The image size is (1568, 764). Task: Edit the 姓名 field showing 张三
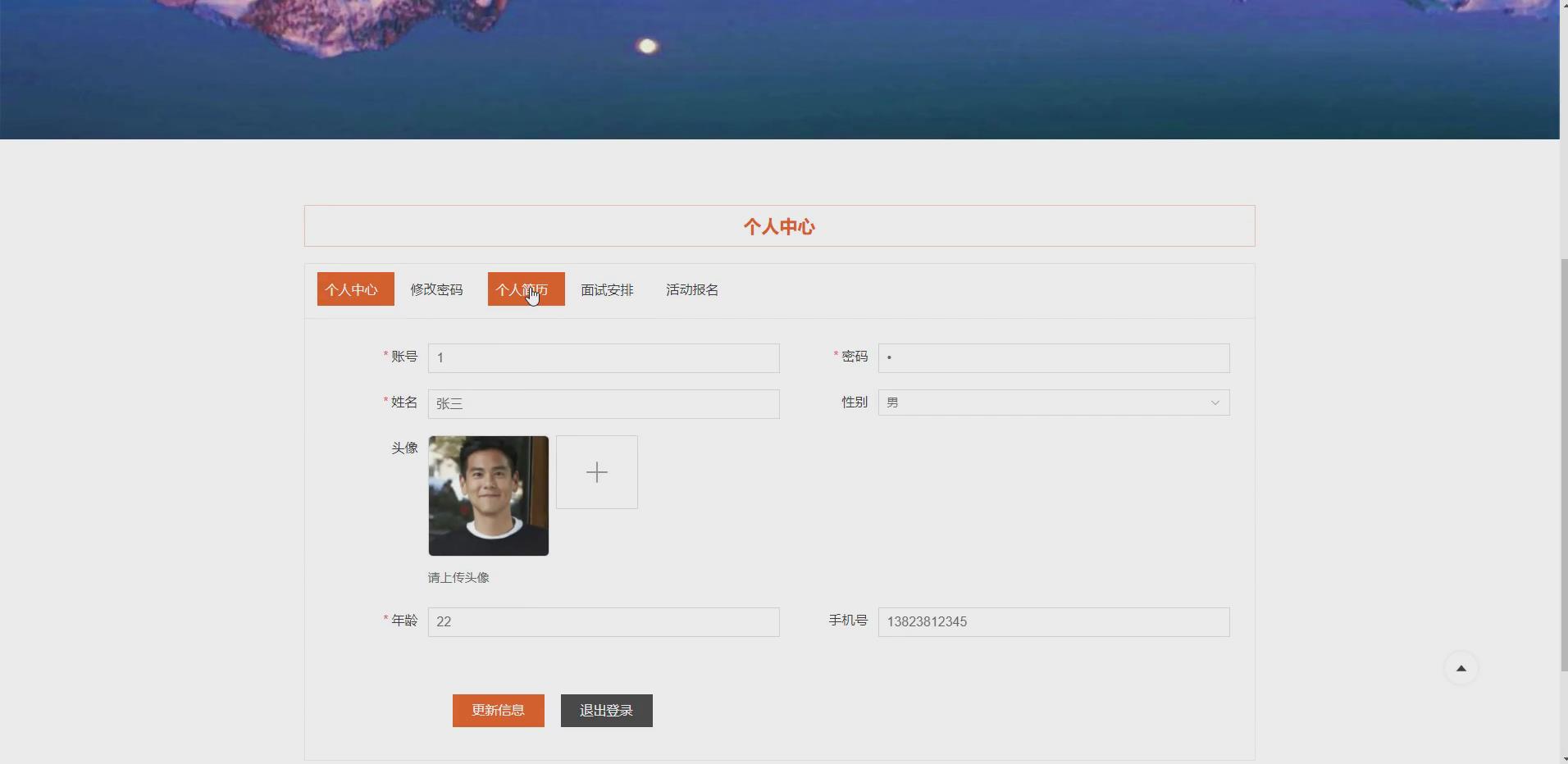coord(604,404)
